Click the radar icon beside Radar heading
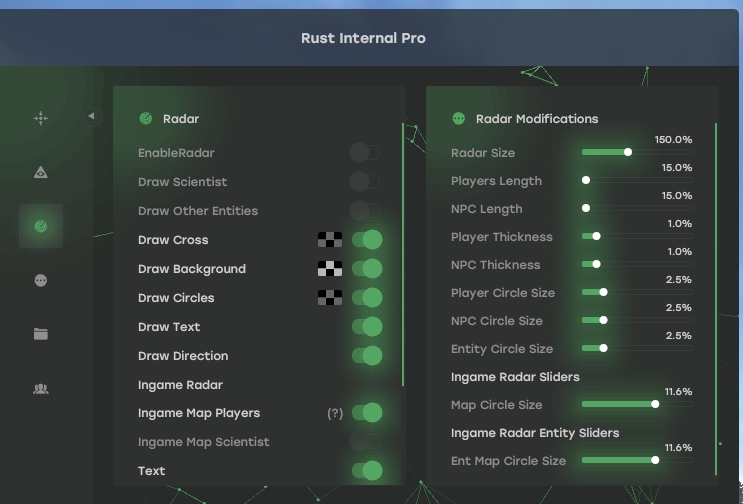The image size is (743, 504). tap(145, 118)
